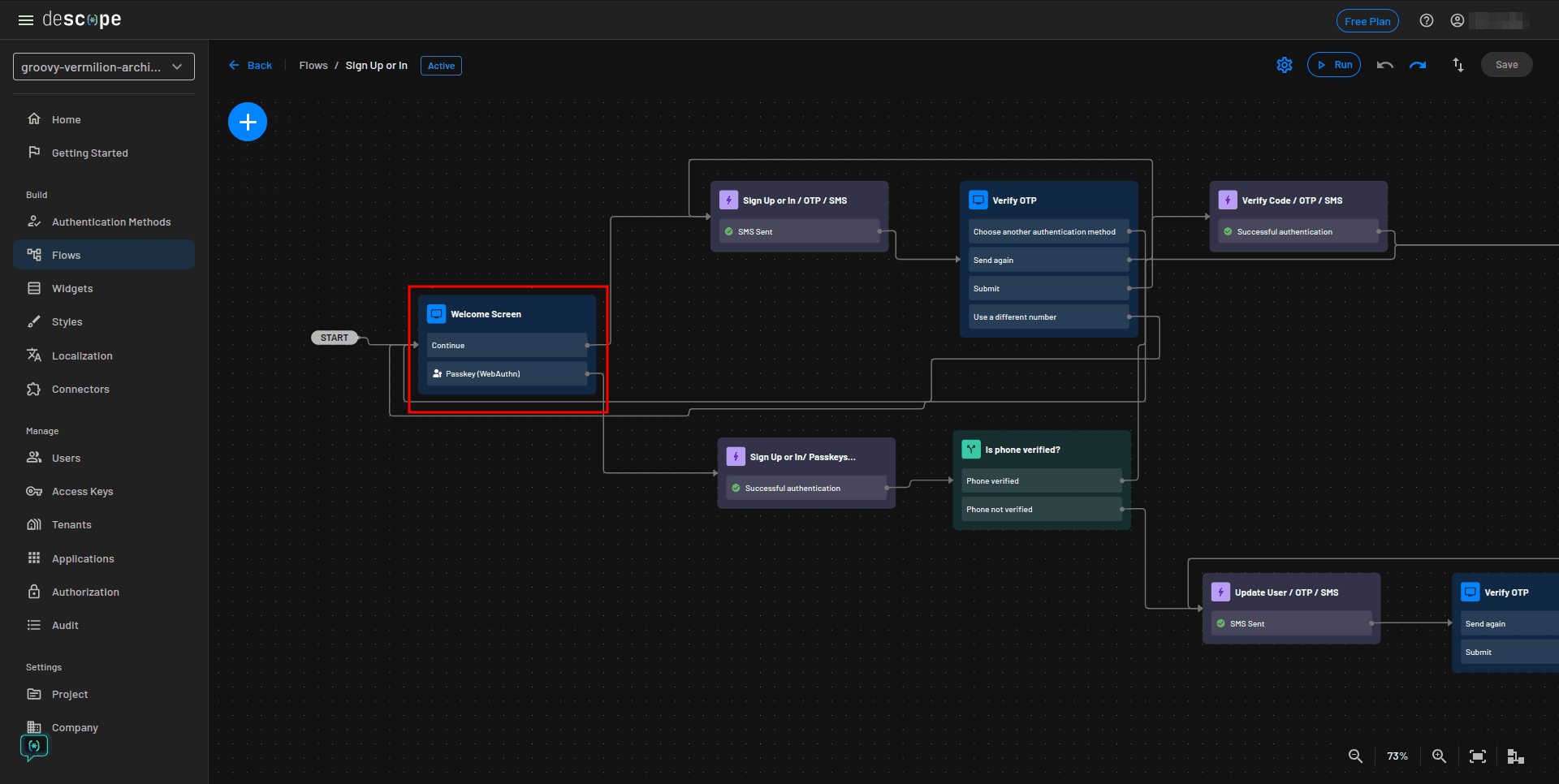The height and width of the screenshot is (784, 1559).
Task: Click the blue plus button to add a node
Action: 248,121
